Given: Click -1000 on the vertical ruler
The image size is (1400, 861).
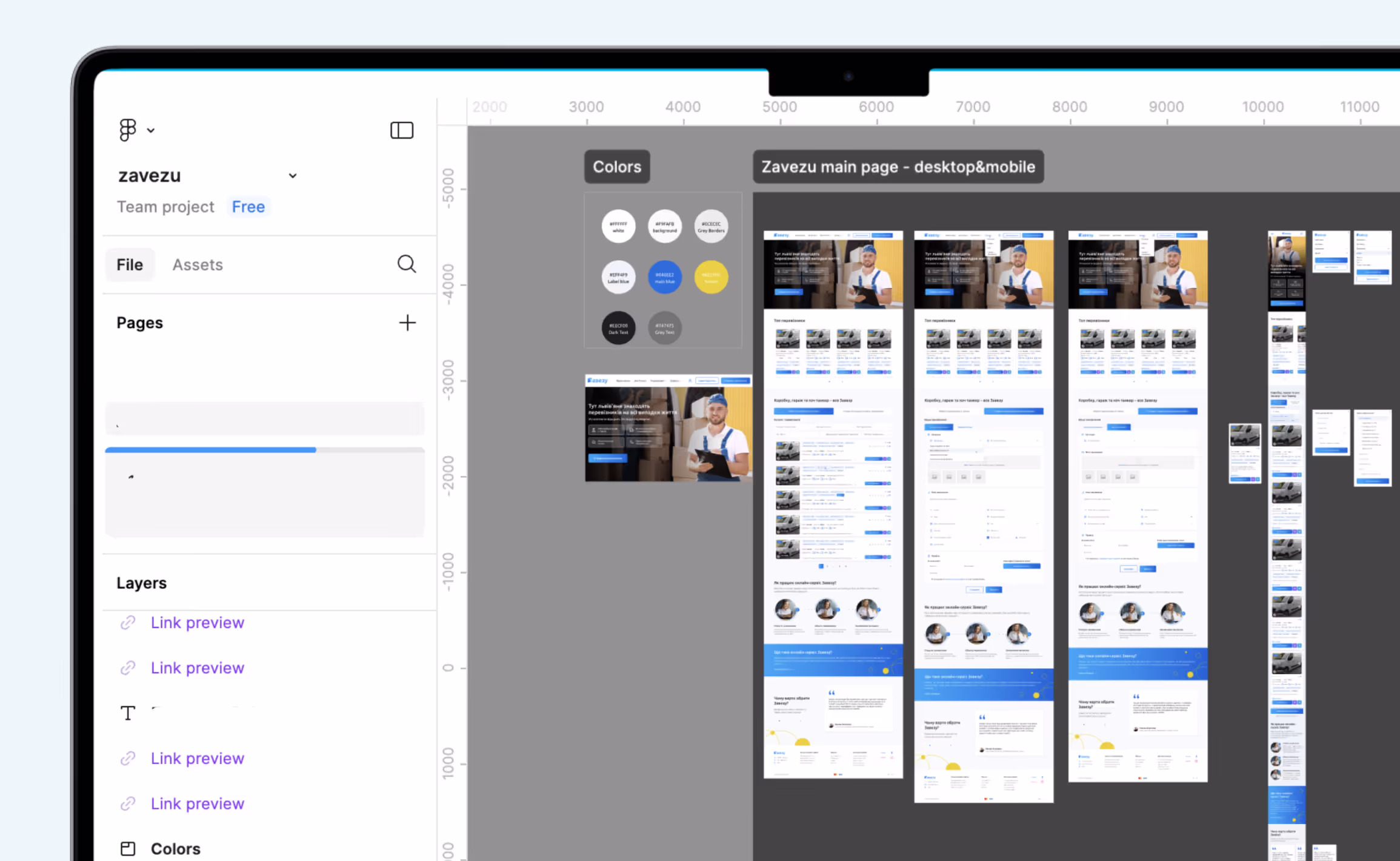Looking at the screenshot, I should coord(448,572).
